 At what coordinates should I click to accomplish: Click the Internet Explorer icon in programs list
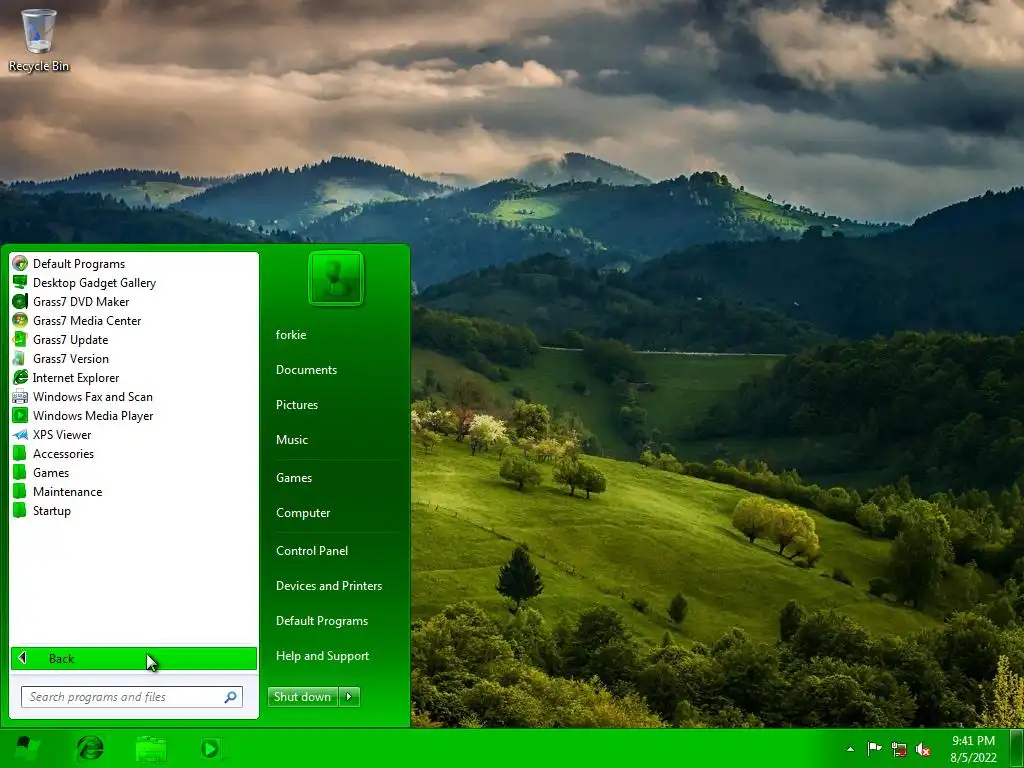click(x=20, y=377)
